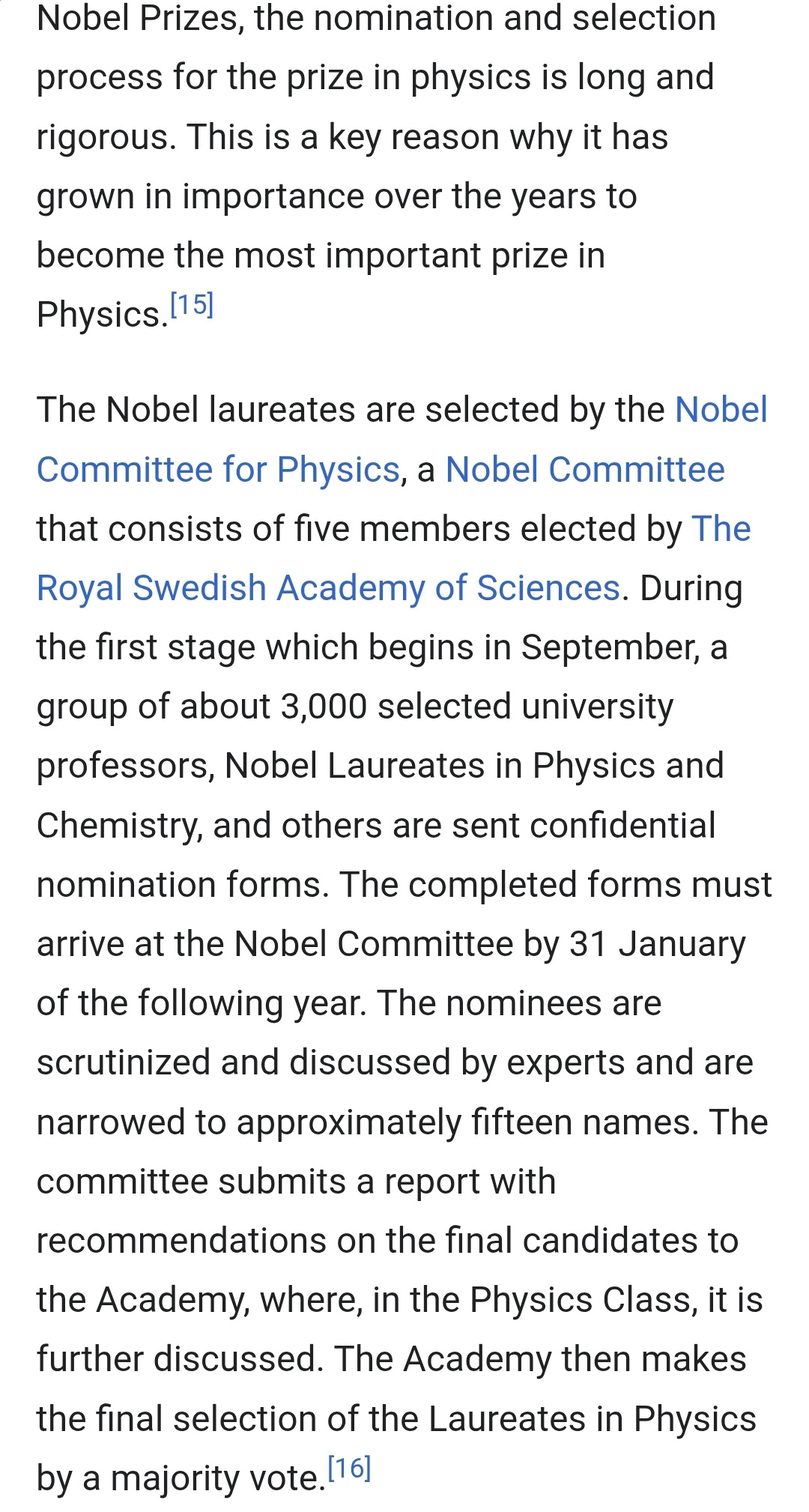Click the 'Nobel' link ending the first paragraph line

click(x=721, y=410)
